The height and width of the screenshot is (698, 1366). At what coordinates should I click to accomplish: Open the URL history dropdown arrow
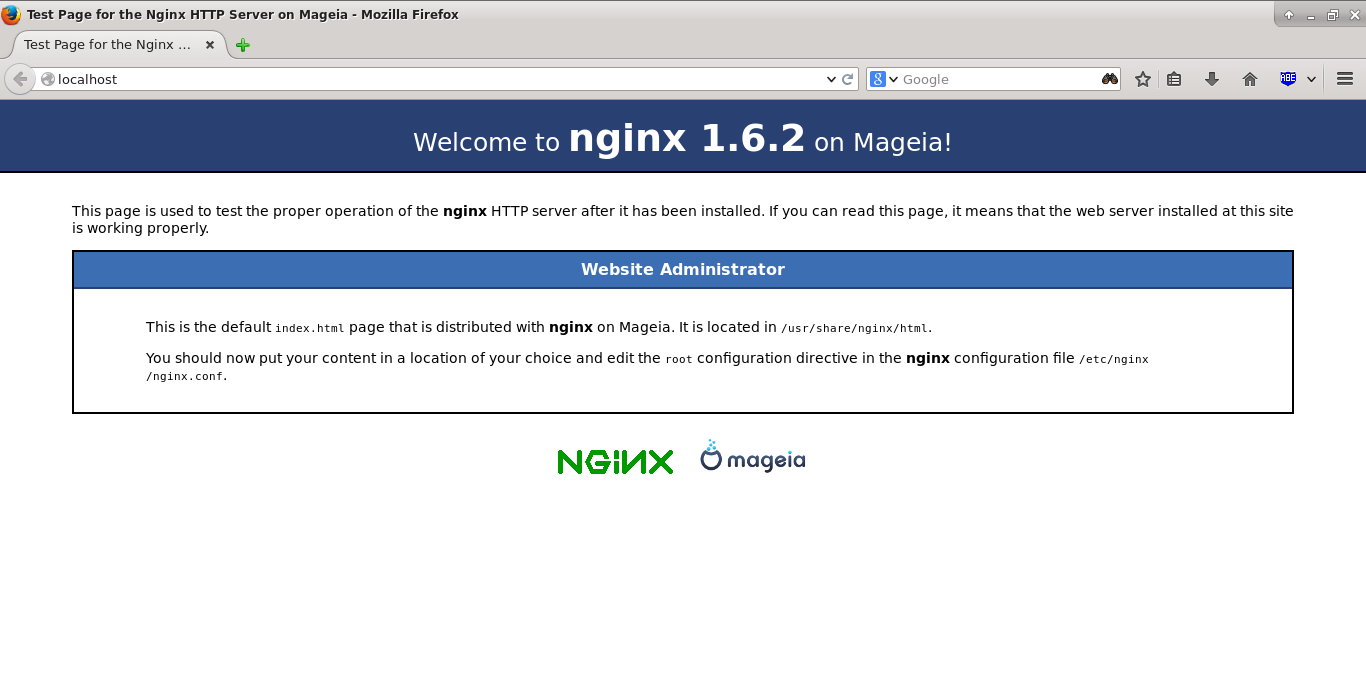pos(831,79)
